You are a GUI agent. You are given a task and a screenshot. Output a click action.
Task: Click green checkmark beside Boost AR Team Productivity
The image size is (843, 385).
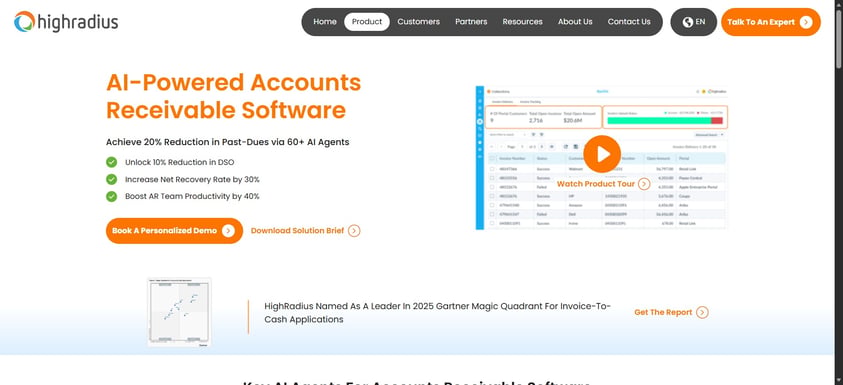111,196
